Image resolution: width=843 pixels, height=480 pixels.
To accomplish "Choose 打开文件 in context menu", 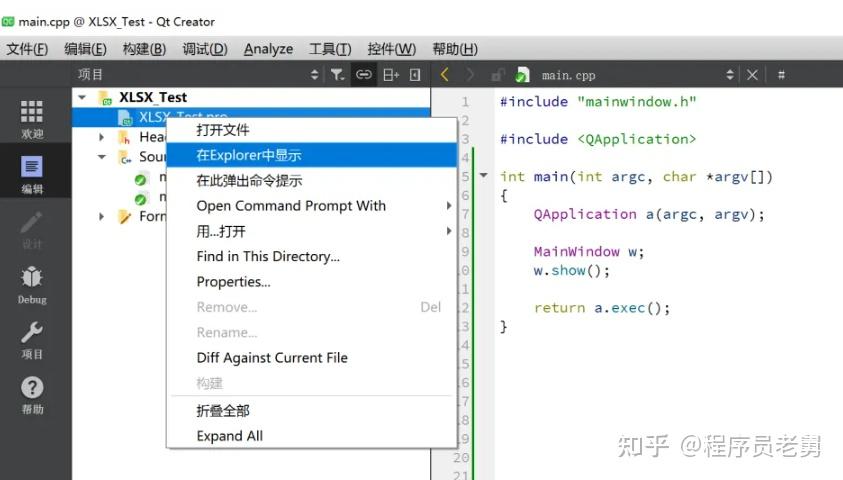I will (312, 130).
